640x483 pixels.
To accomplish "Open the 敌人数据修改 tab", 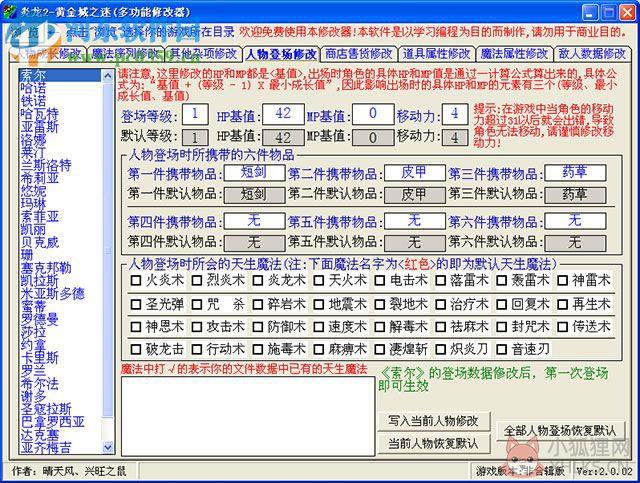I will pos(592,54).
